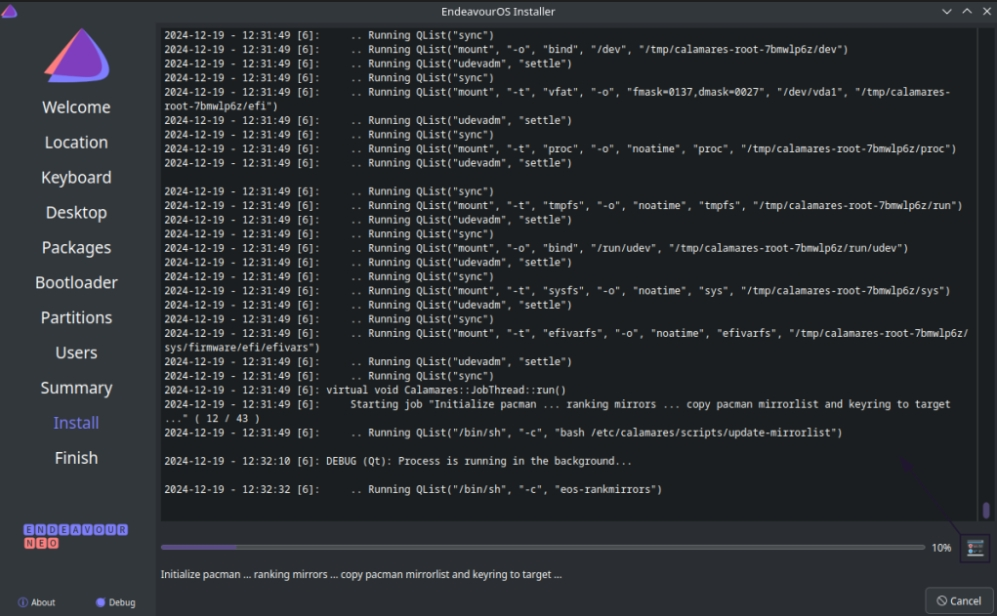The height and width of the screenshot is (616, 997).
Task: Select the Keyboard step
Action: click(x=76, y=177)
